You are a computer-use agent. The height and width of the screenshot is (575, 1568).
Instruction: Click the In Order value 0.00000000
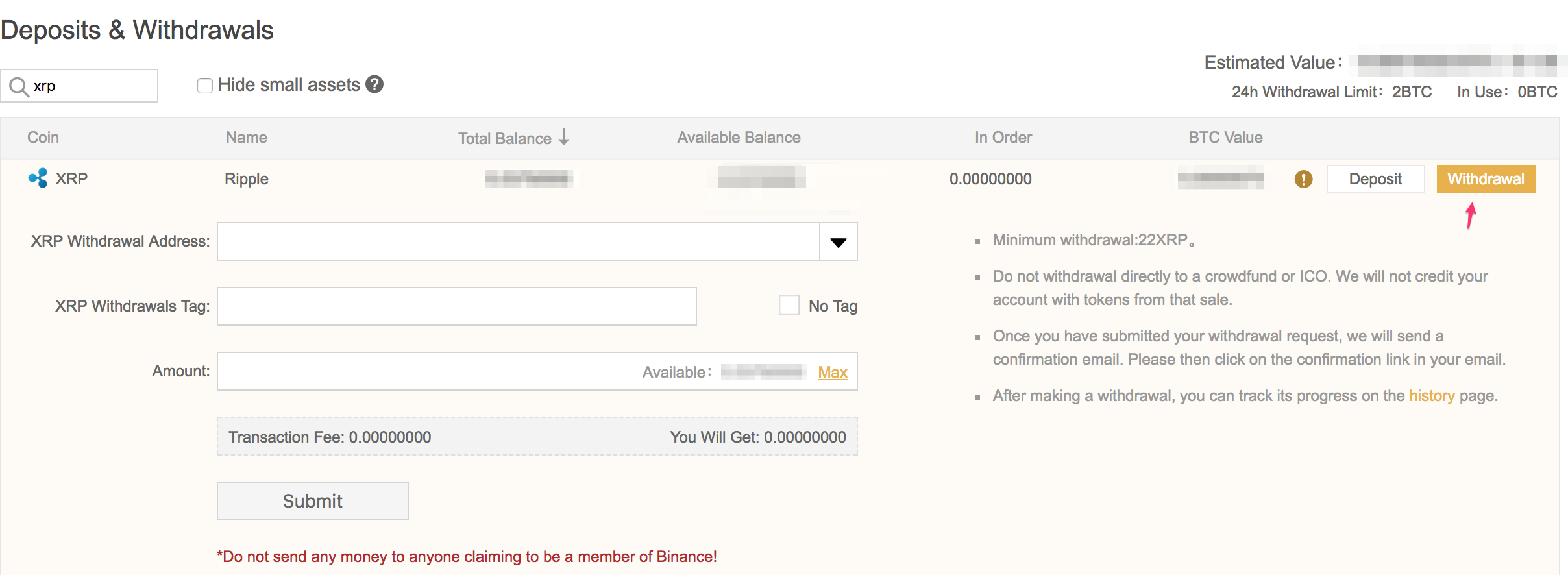pos(990,179)
